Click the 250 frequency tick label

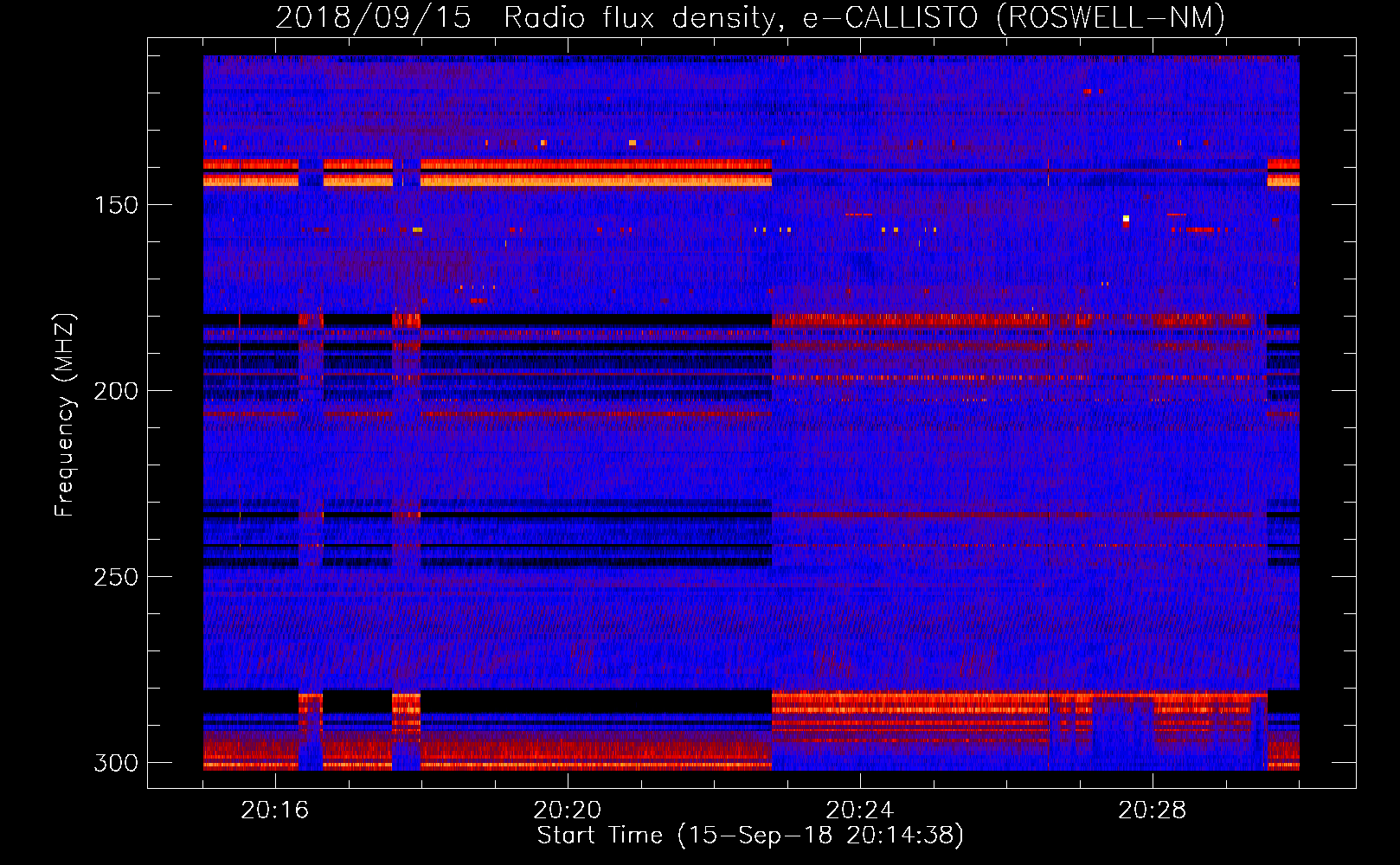click(116, 577)
